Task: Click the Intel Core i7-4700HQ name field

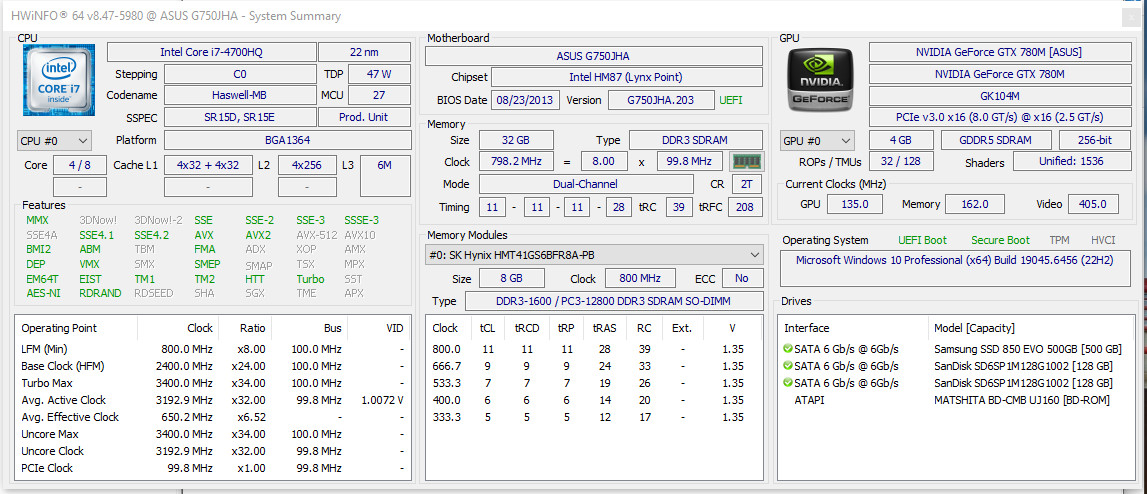Action: point(211,52)
